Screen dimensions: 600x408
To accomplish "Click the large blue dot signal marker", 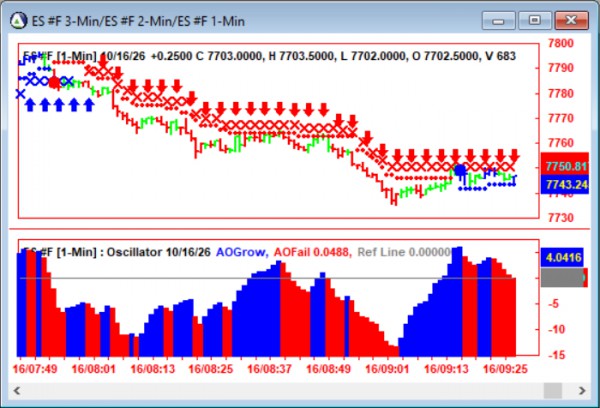I will 460,170.
